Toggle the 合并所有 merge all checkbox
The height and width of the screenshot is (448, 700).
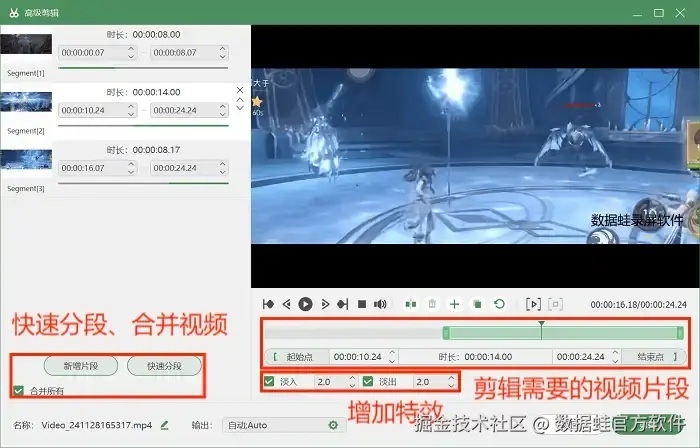pyautogui.click(x=18, y=391)
